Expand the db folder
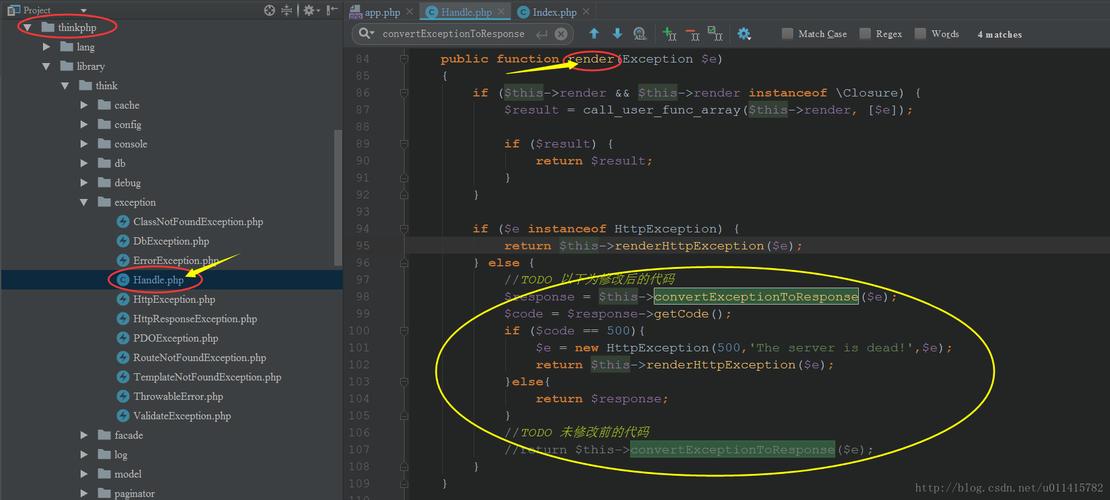 click(x=84, y=164)
